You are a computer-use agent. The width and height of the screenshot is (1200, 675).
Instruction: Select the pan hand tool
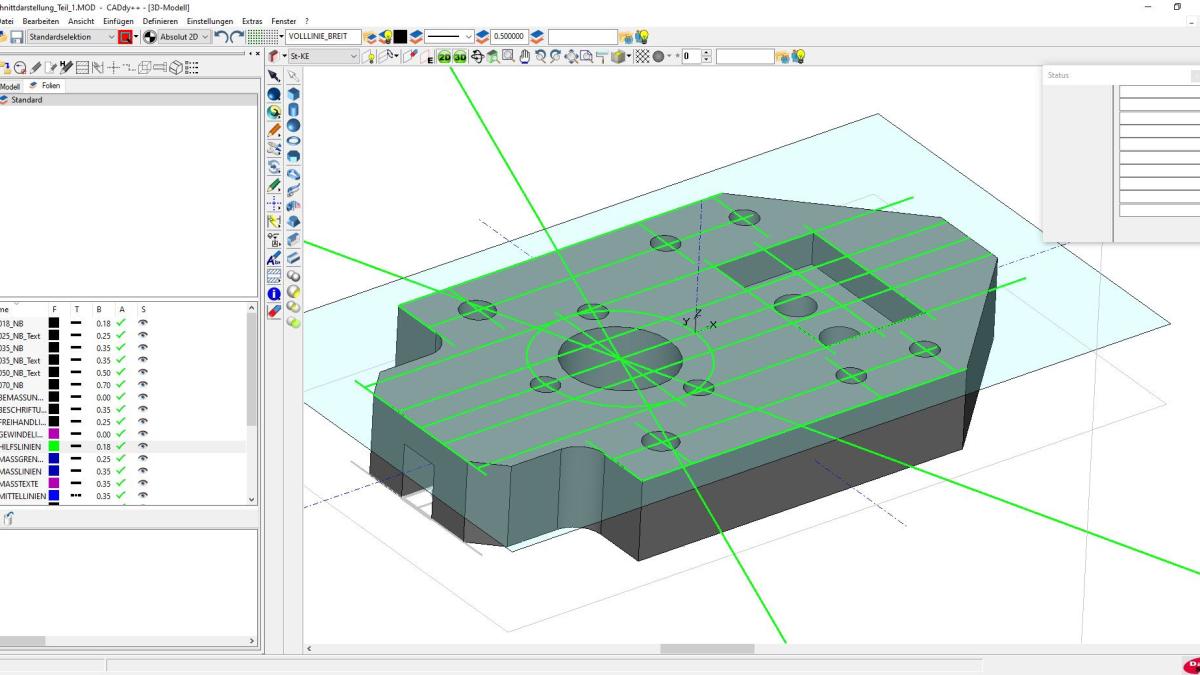[524, 57]
